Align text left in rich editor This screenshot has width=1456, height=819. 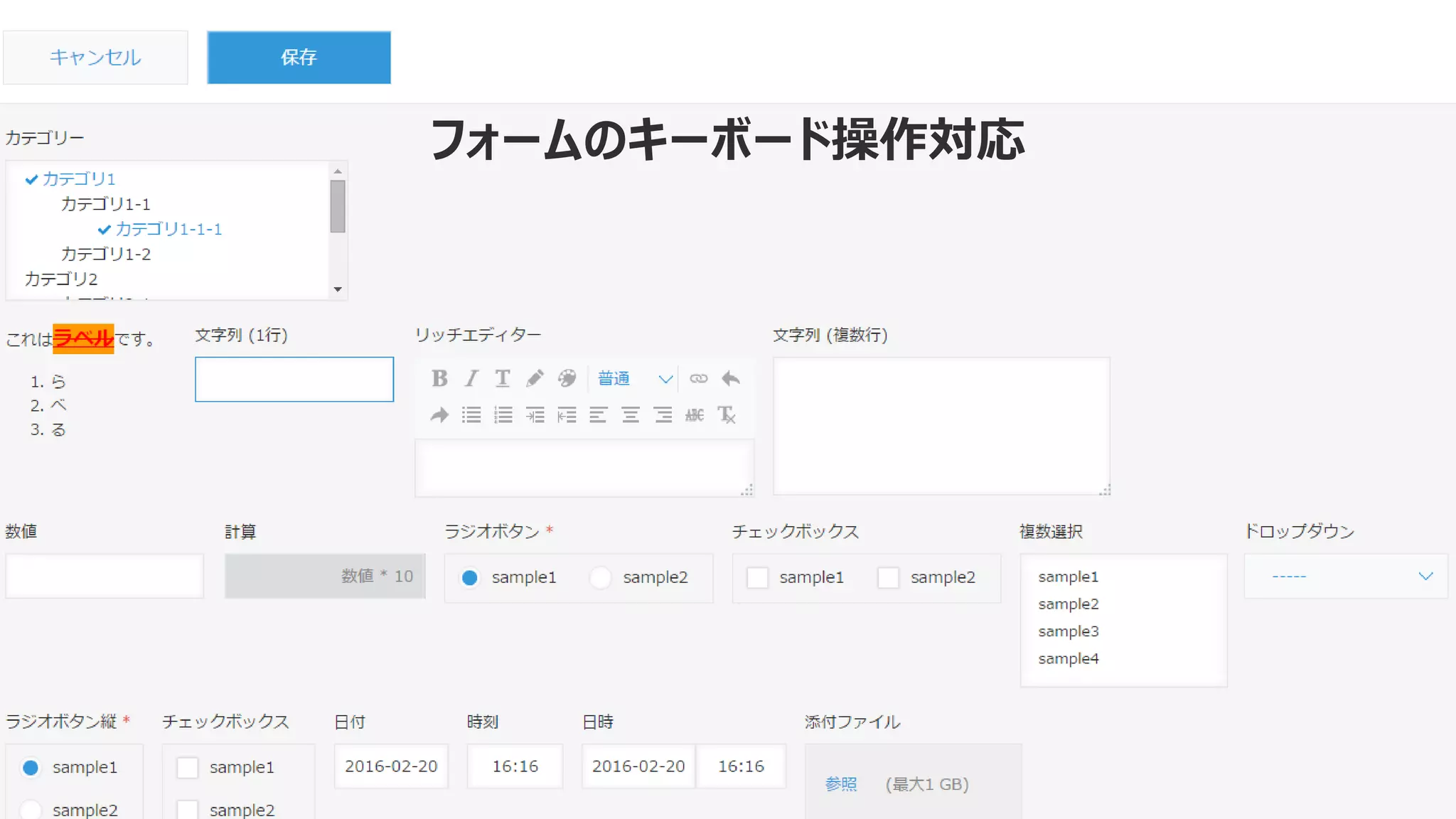pyautogui.click(x=598, y=415)
